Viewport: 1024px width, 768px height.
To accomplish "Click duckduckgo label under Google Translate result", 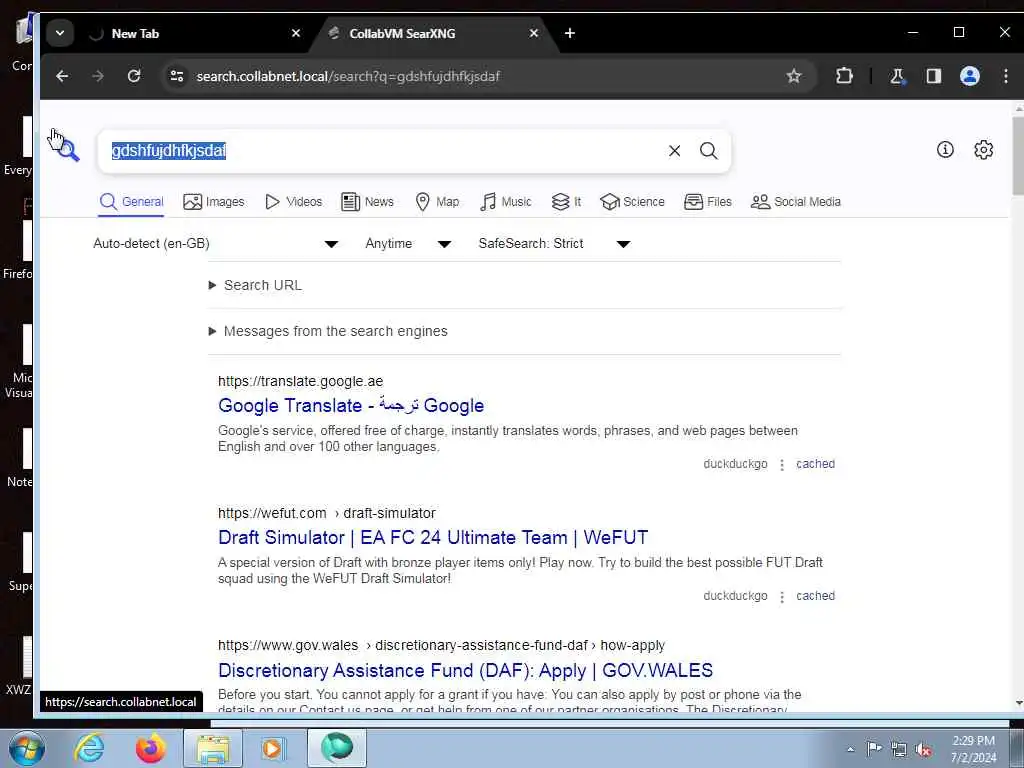I will coord(735,464).
